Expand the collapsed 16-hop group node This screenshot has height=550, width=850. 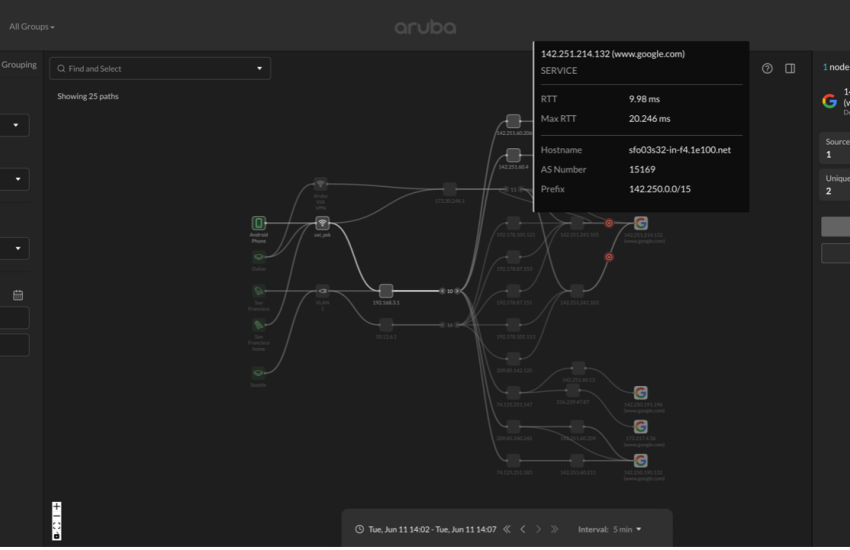[x=450, y=324]
